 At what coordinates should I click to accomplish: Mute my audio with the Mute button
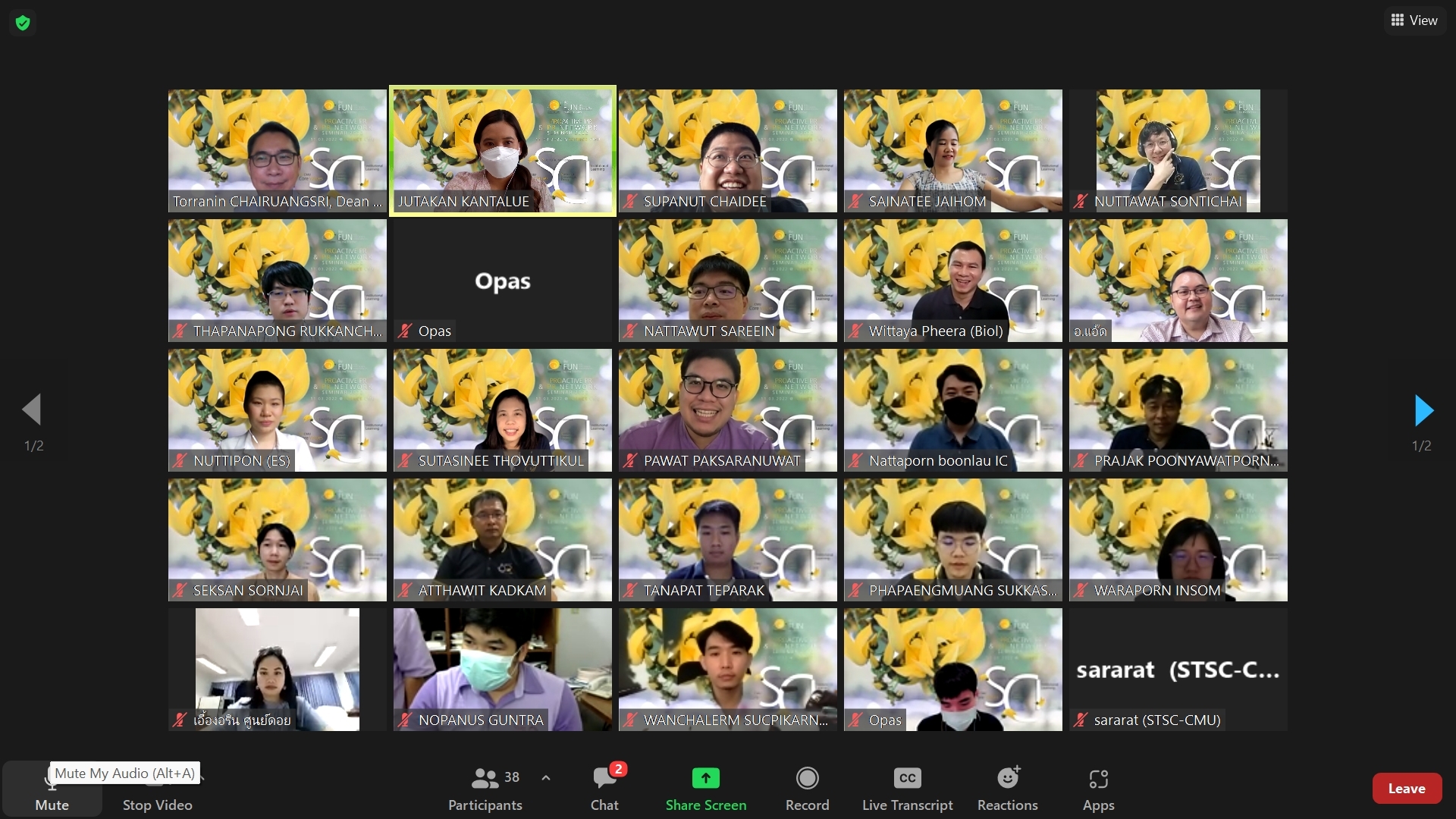52,792
